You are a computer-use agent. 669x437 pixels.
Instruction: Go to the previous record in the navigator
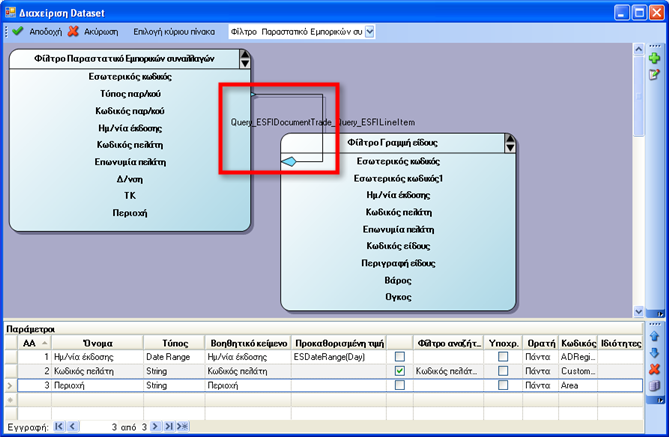click(x=73, y=426)
